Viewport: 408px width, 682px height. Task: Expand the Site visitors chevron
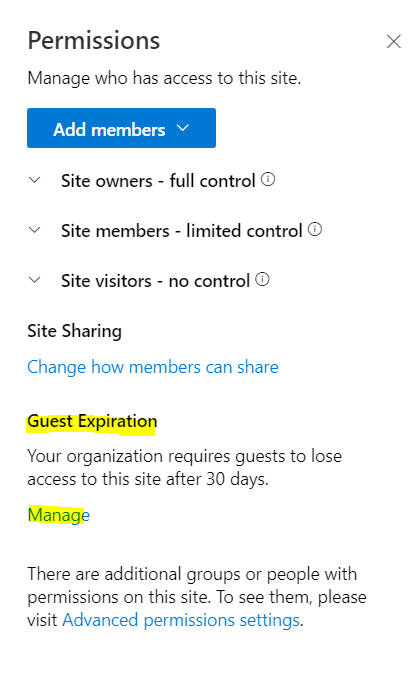pyautogui.click(x=34, y=280)
